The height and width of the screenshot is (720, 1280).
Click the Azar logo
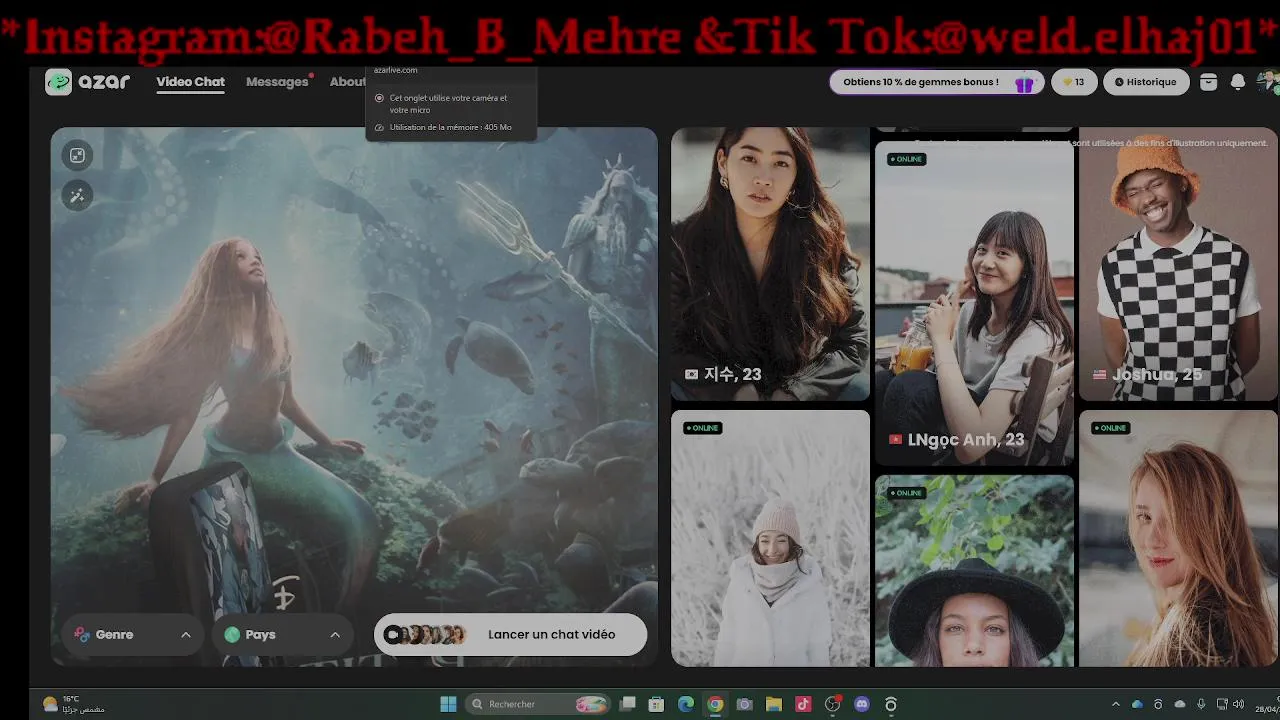coord(88,82)
